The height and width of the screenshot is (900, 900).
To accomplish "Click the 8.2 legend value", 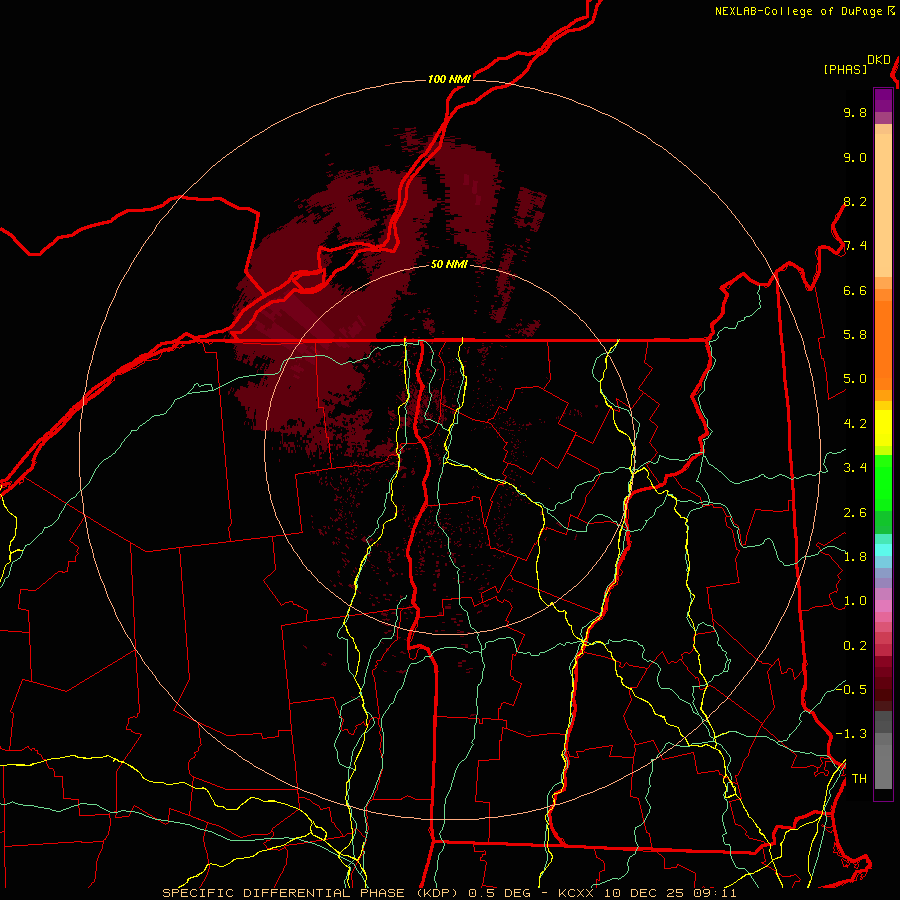I will [855, 201].
